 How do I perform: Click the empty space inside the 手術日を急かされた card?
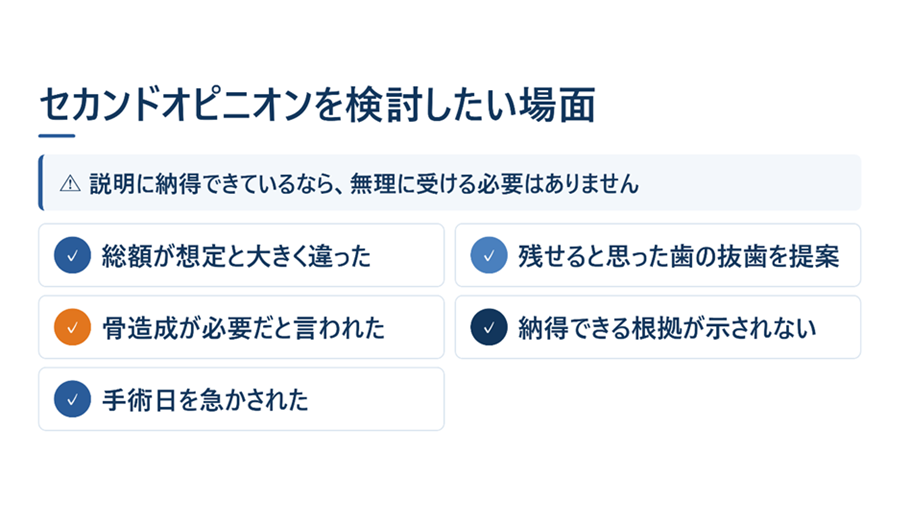coord(376,399)
